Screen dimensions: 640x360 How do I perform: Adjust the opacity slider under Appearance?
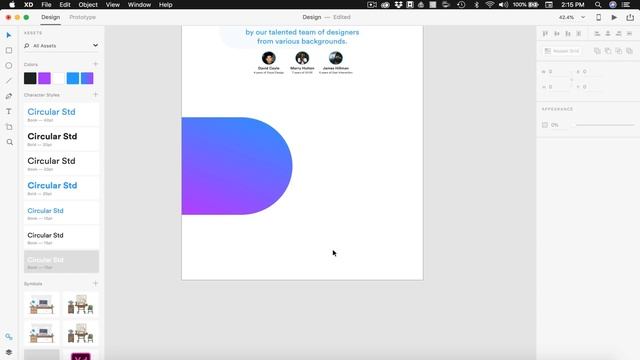[605, 125]
